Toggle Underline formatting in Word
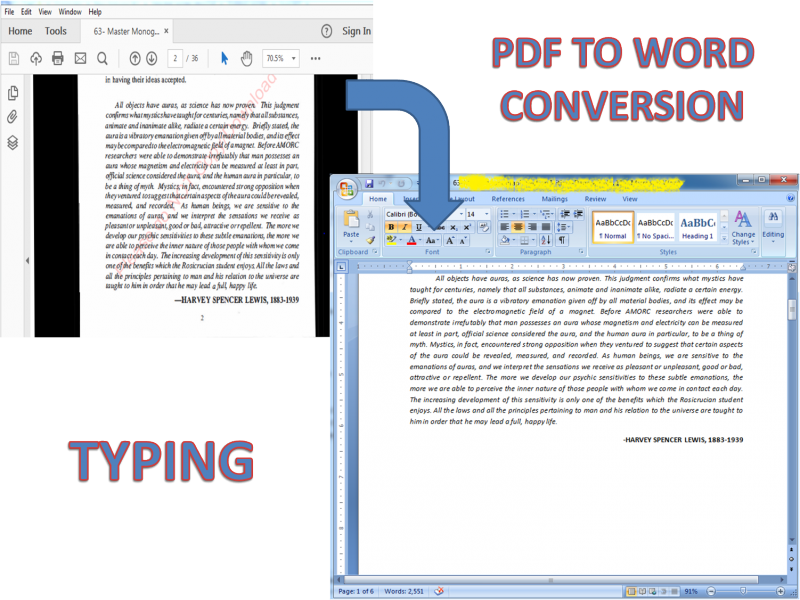Image resolution: width=800 pixels, height=600 pixels. 418,227
